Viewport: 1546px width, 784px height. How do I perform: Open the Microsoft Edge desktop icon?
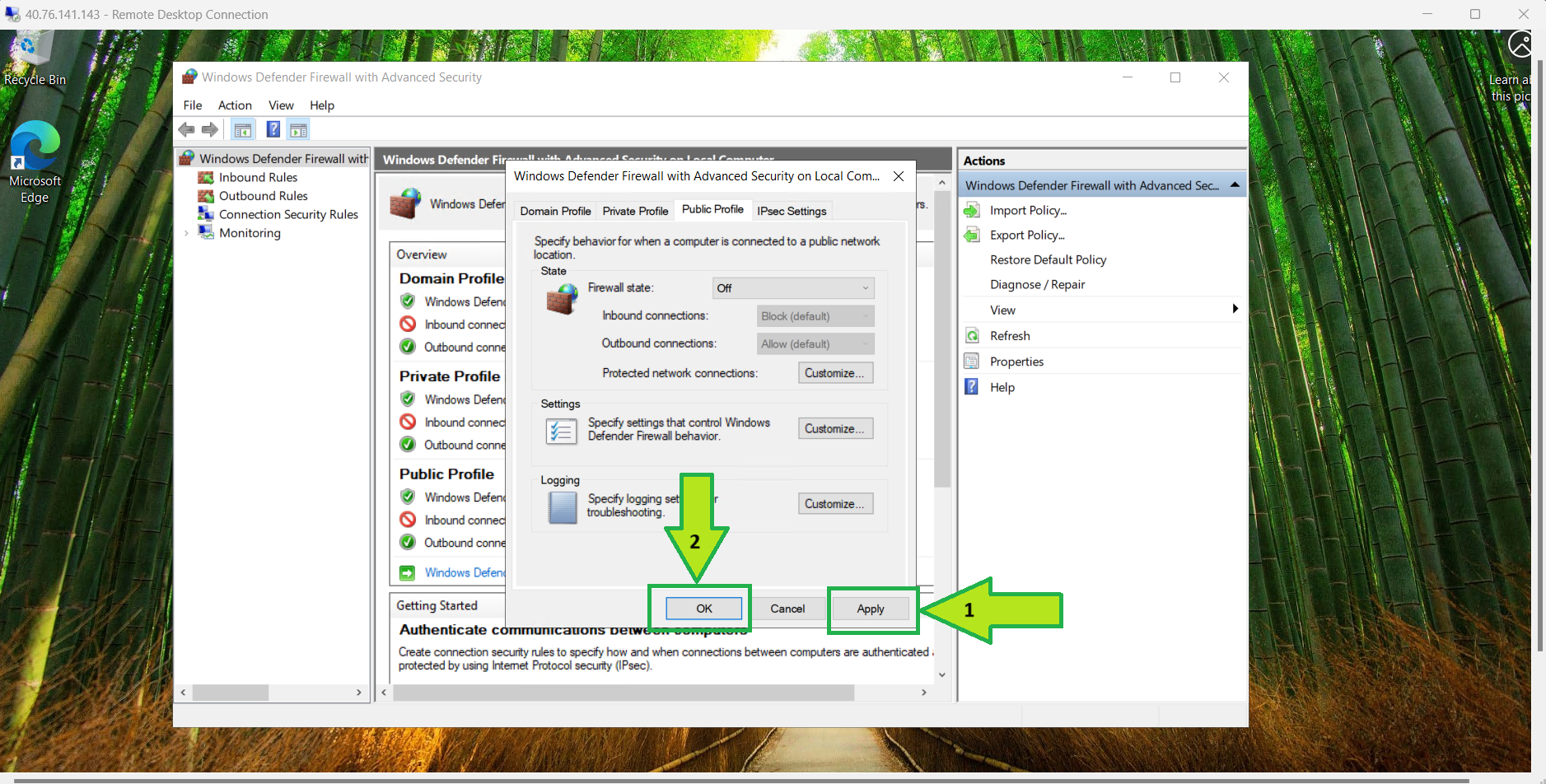pos(35,161)
